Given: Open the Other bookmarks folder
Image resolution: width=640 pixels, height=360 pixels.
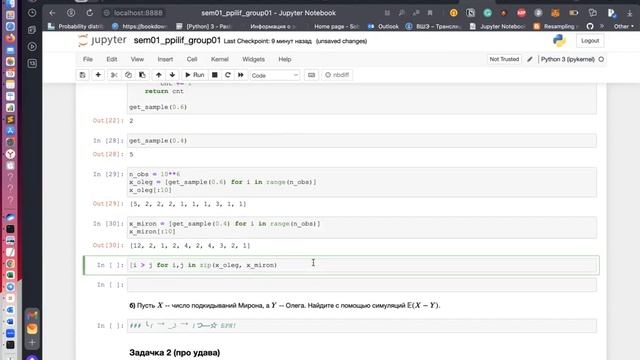Looking at the screenshot, I should click(x=624, y=27).
